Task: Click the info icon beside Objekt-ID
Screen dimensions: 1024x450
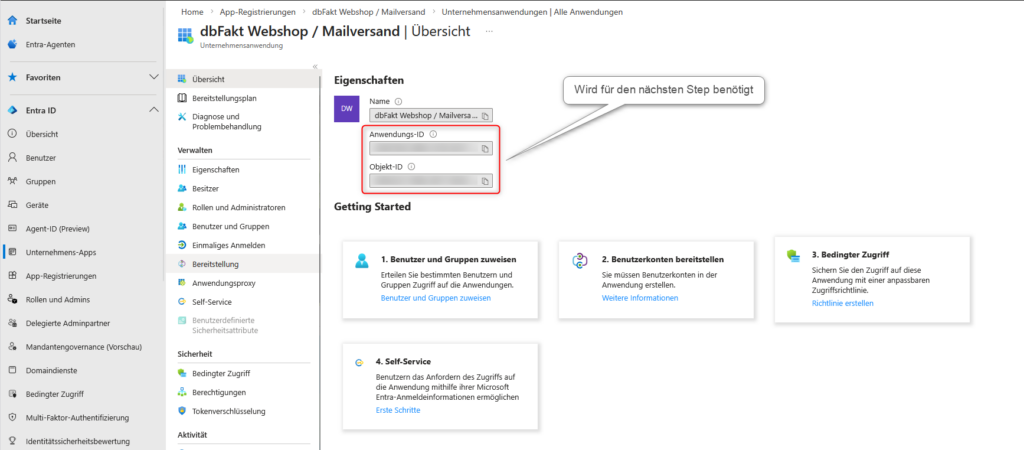Action: tap(411, 167)
